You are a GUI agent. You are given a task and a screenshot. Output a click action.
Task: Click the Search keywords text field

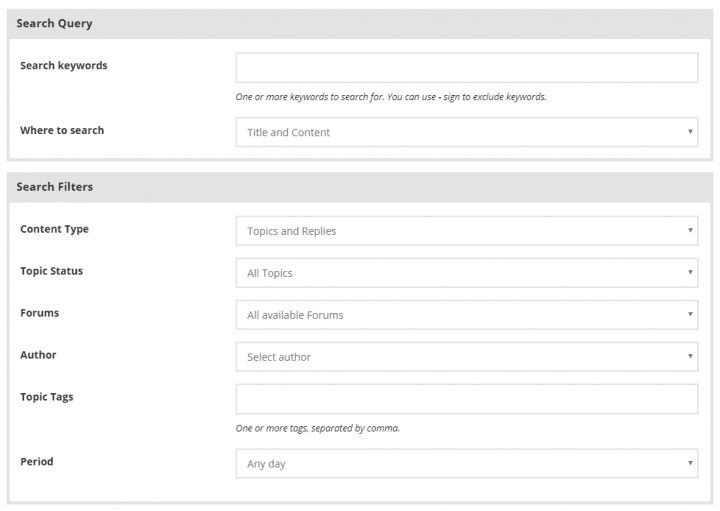click(x=467, y=68)
